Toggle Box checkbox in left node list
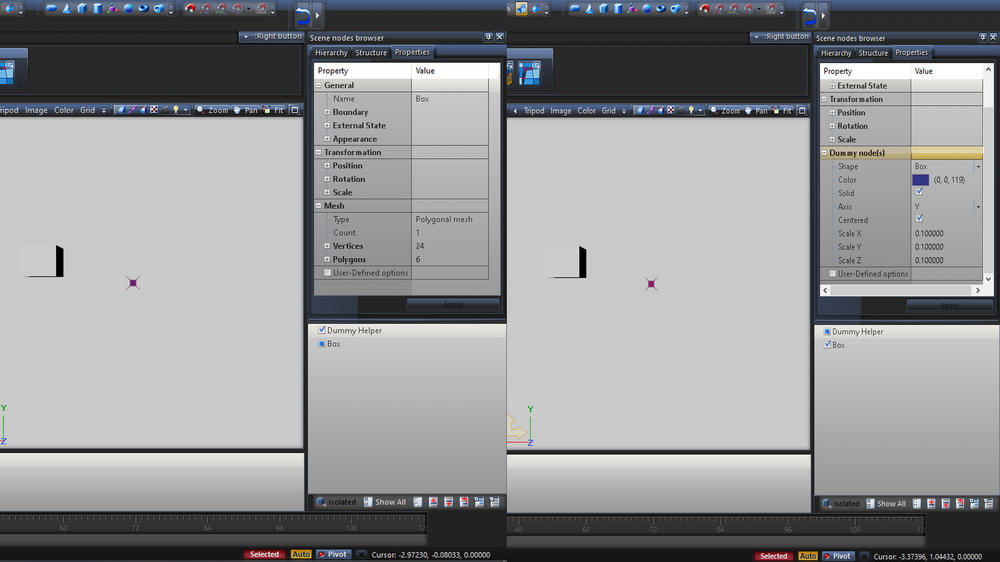Image resolution: width=1000 pixels, height=562 pixels. (x=321, y=344)
